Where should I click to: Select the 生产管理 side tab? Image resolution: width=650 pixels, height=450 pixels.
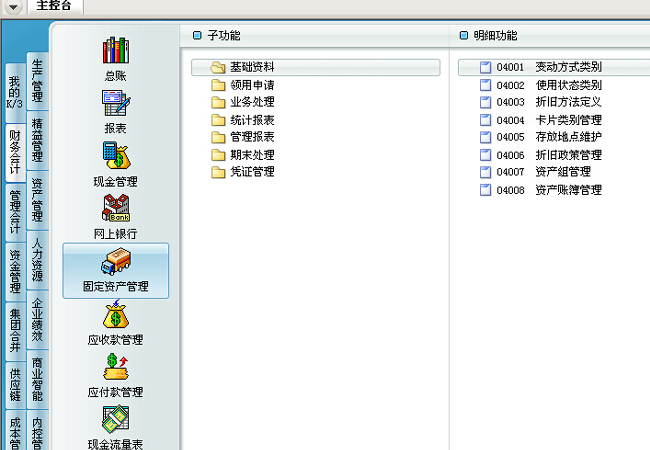pyautogui.click(x=37, y=80)
